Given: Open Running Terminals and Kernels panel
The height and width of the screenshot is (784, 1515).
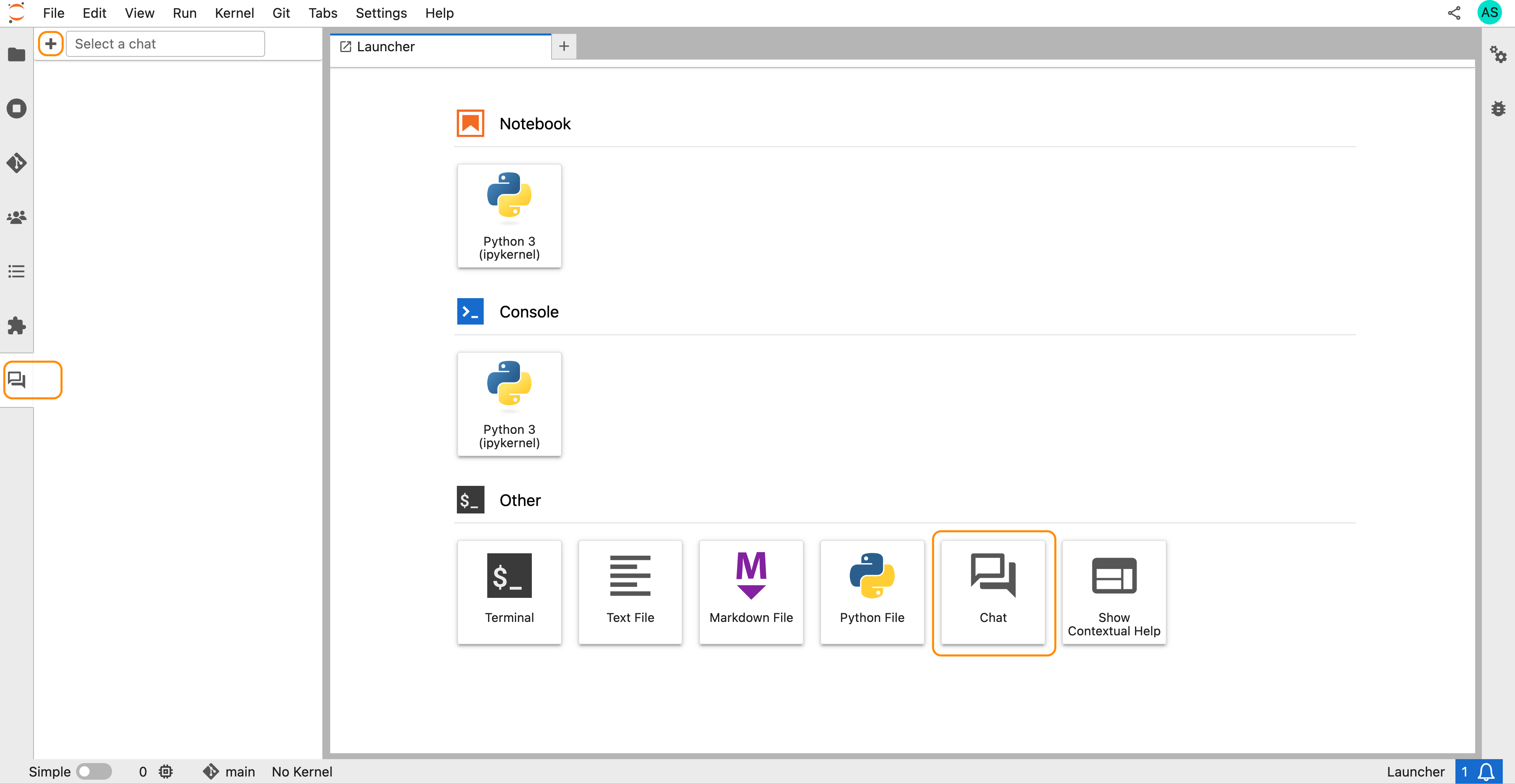Looking at the screenshot, I should (17, 109).
